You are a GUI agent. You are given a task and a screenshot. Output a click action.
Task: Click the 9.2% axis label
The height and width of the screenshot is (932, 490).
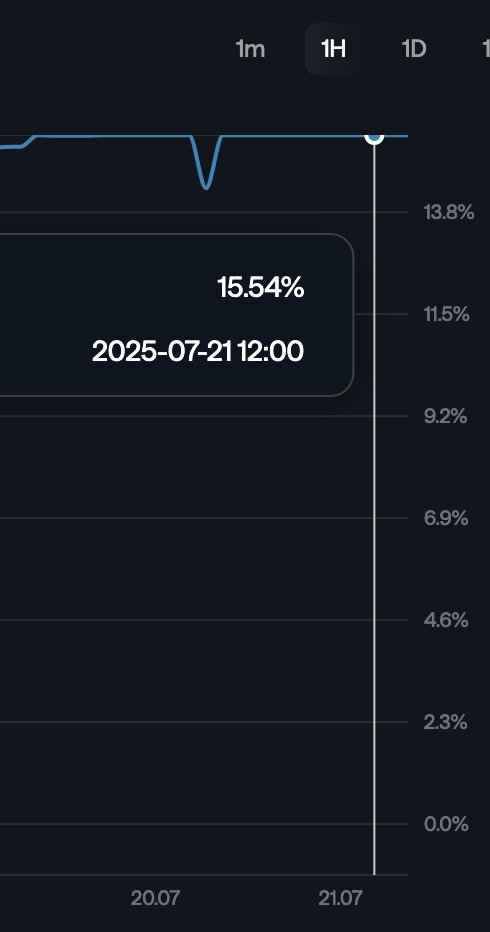[445, 416]
